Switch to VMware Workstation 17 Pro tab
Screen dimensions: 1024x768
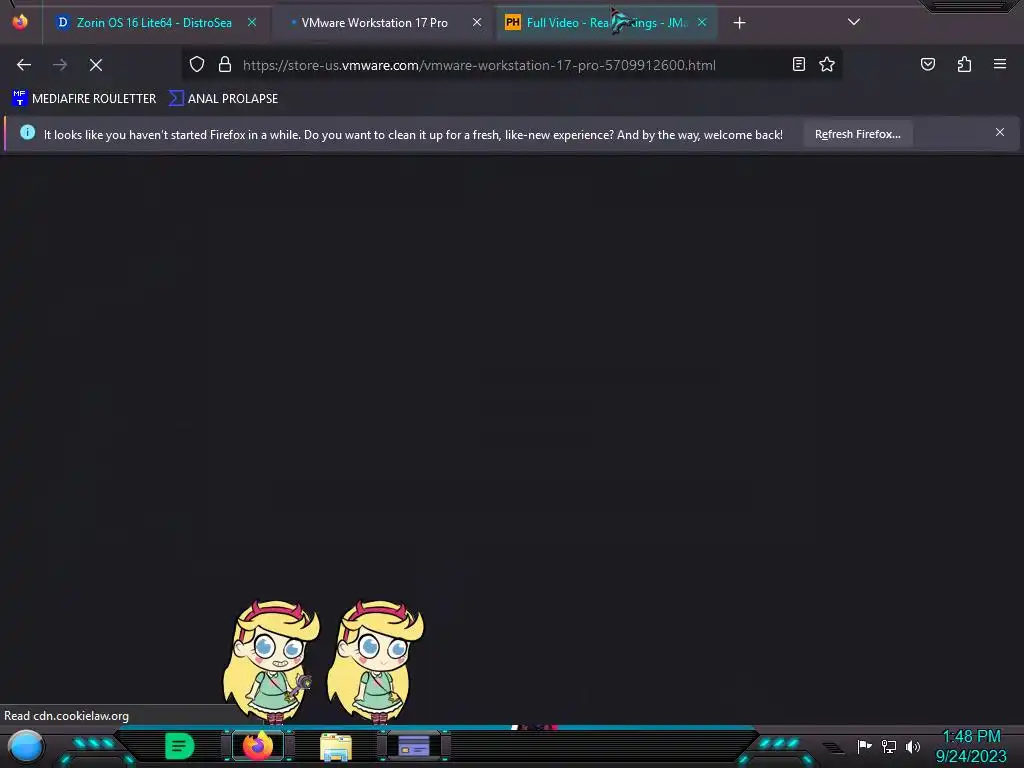point(385,23)
